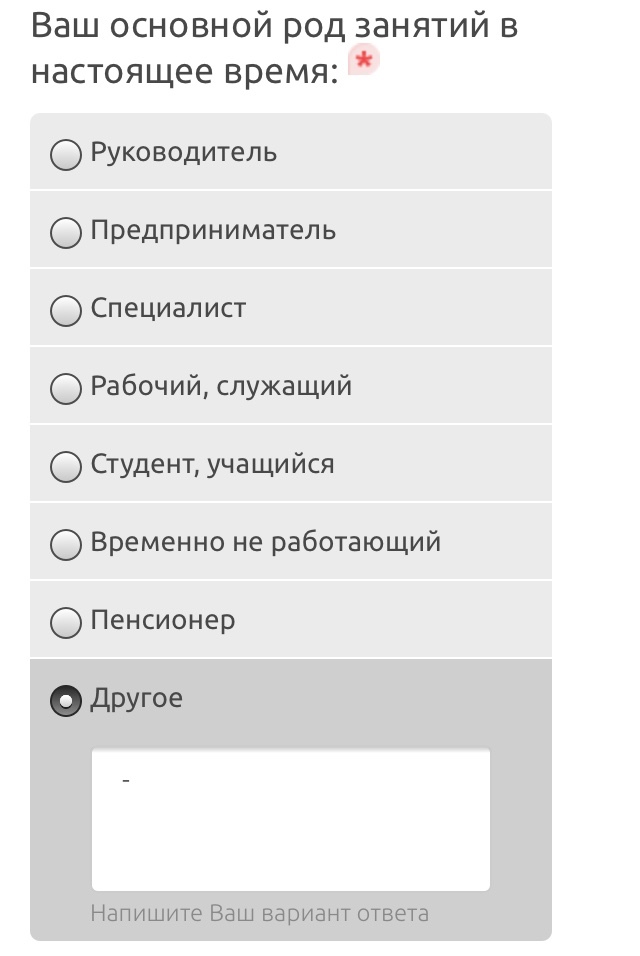
Task: Click the Руководитель label text
Action: [x=184, y=153]
